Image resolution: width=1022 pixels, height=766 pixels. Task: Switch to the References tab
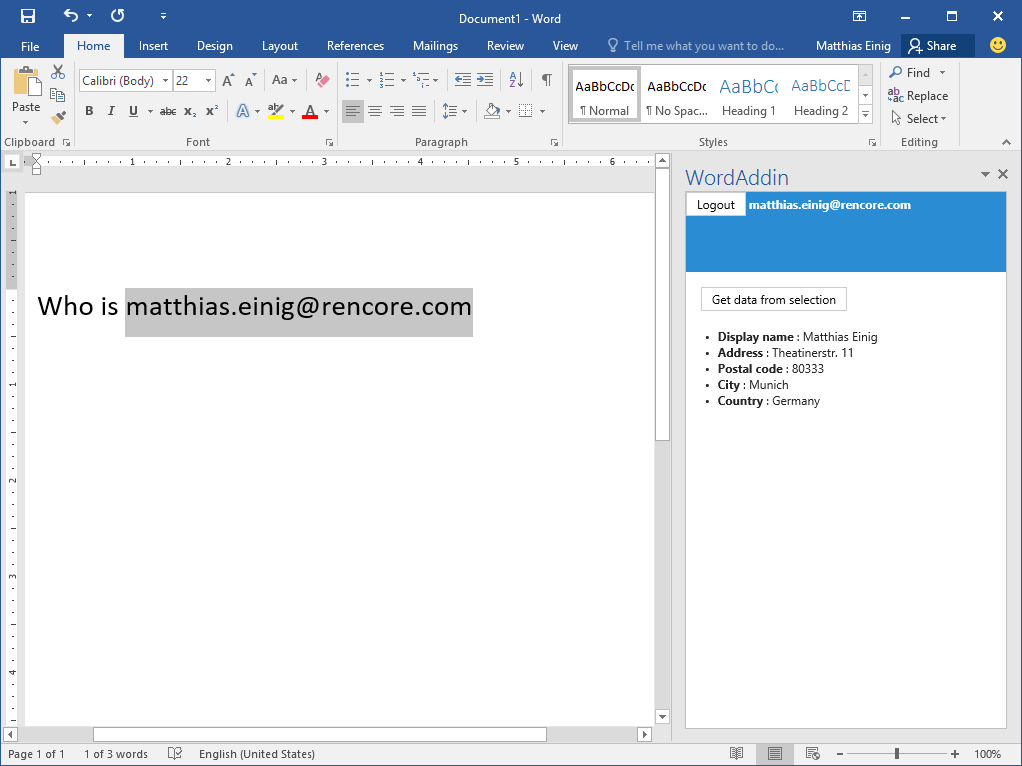(355, 46)
